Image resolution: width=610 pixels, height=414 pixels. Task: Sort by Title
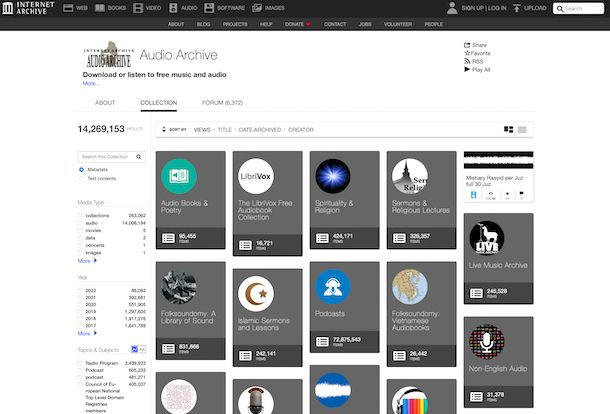pyautogui.click(x=224, y=130)
